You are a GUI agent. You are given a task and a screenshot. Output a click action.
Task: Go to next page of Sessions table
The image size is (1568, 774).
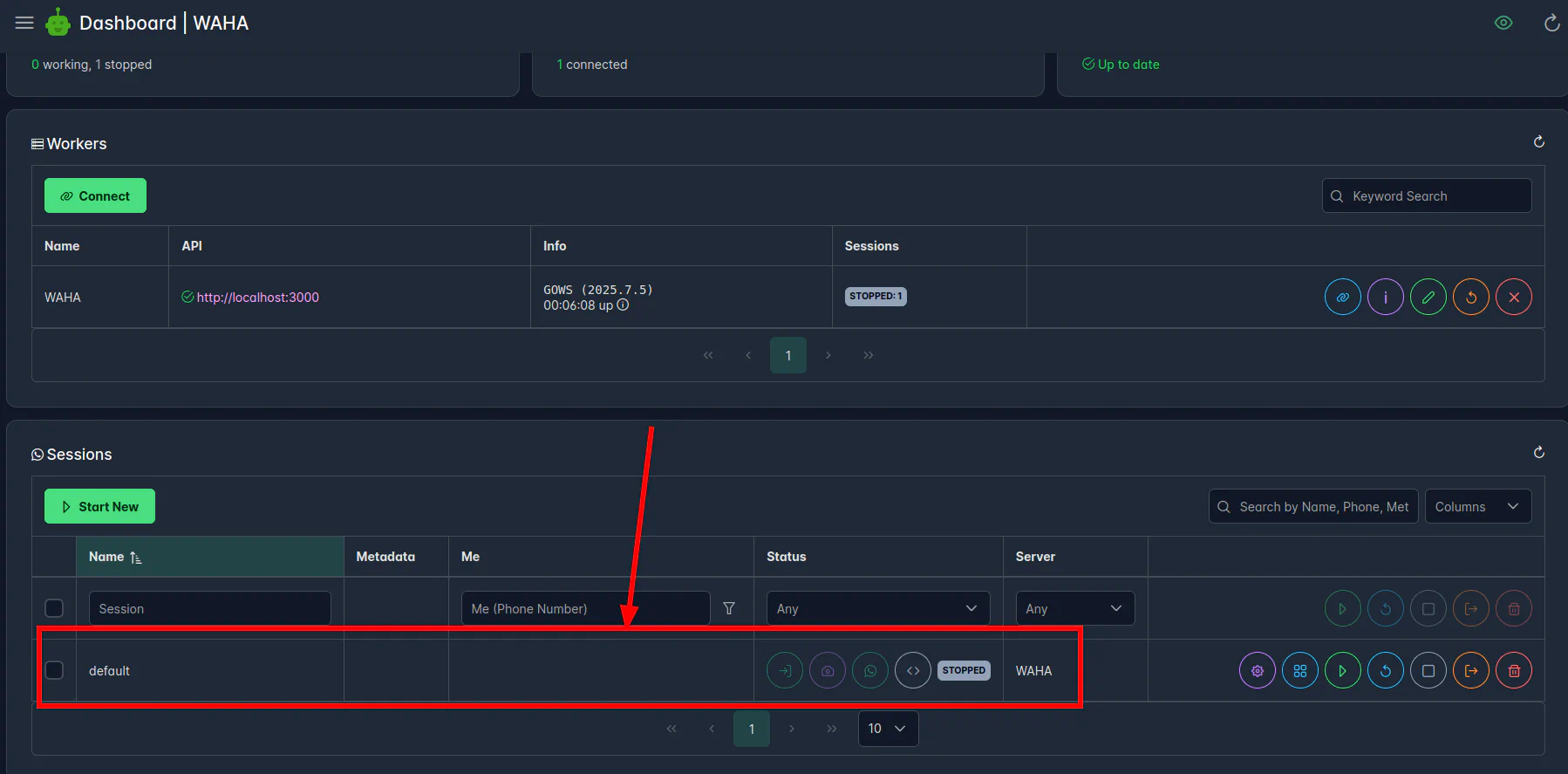click(792, 729)
